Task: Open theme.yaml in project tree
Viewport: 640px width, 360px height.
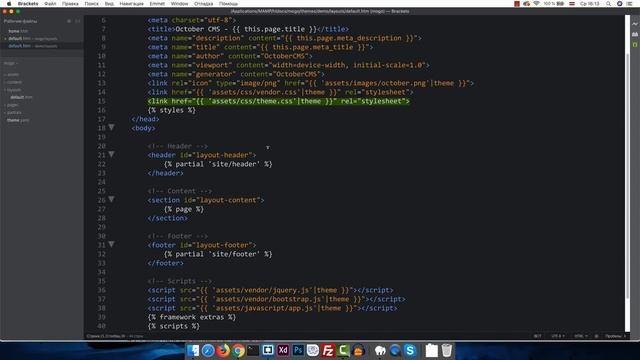Action: (x=18, y=120)
